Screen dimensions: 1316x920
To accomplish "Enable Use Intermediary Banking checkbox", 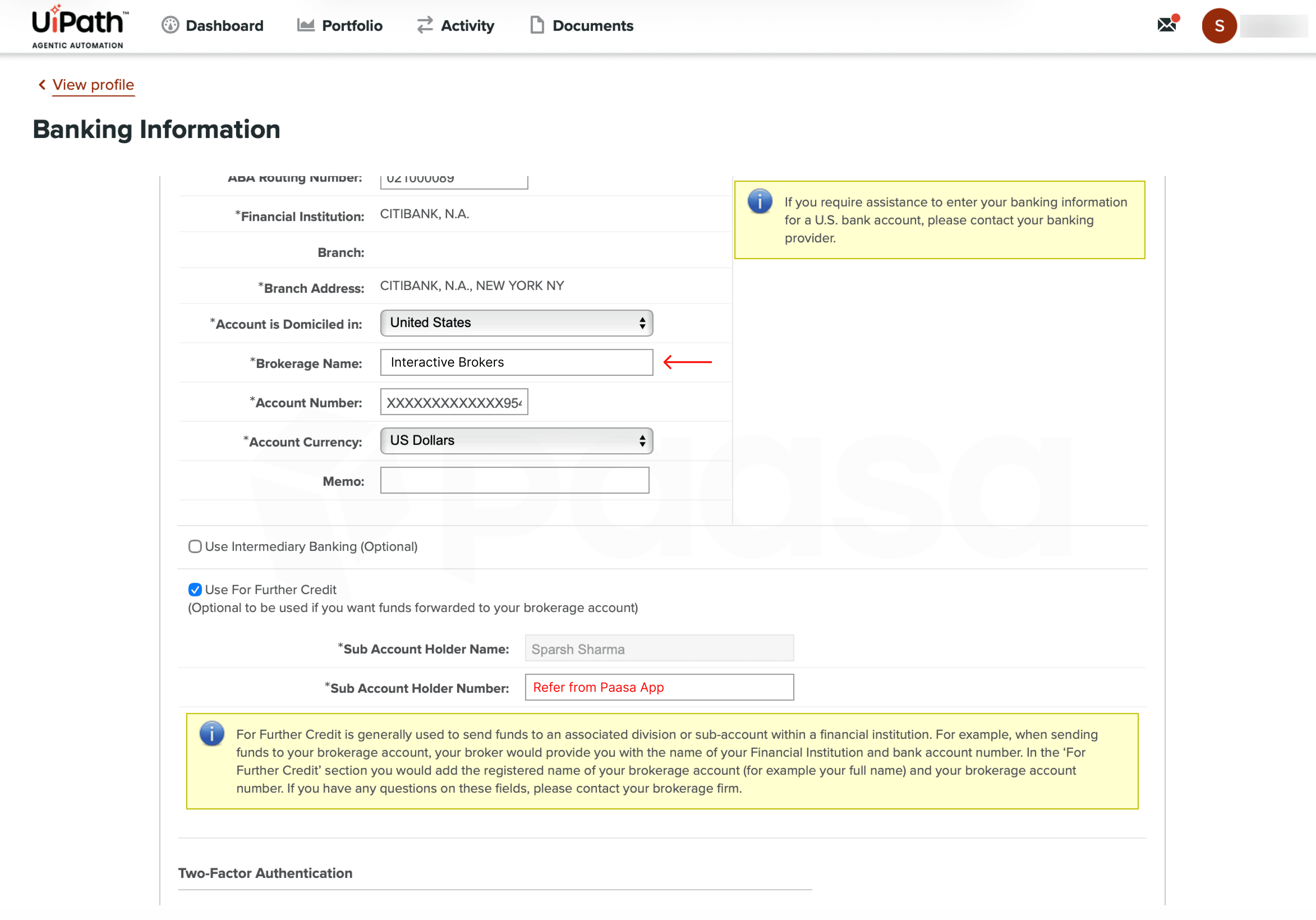I will (x=195, y=546).
